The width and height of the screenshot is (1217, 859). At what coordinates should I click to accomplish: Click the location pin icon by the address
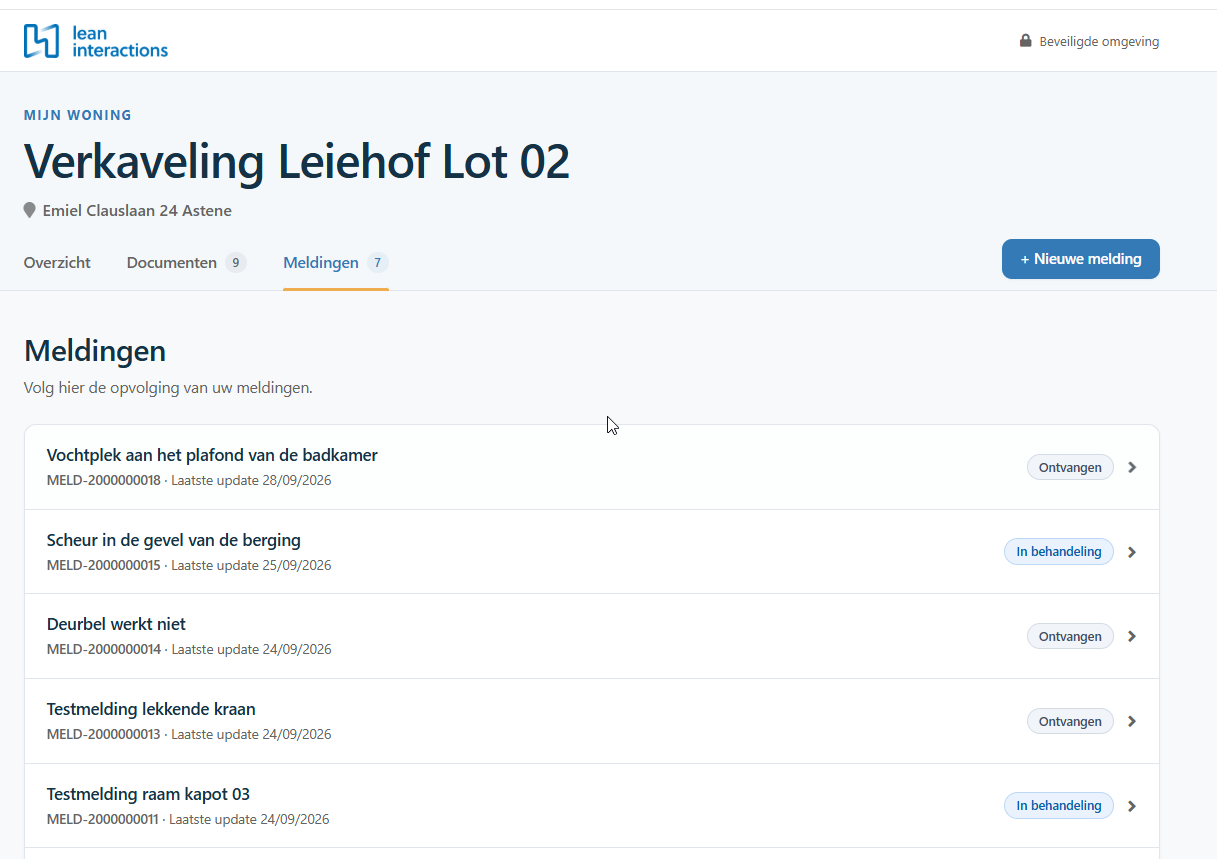click(30, 211)
